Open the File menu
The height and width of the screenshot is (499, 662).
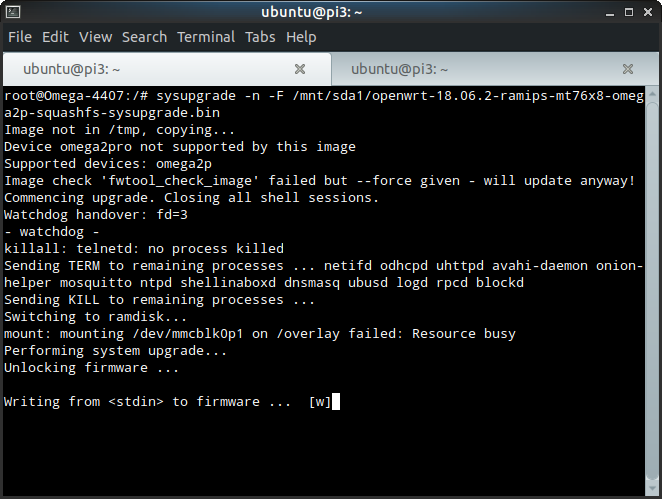click(20, 37)
